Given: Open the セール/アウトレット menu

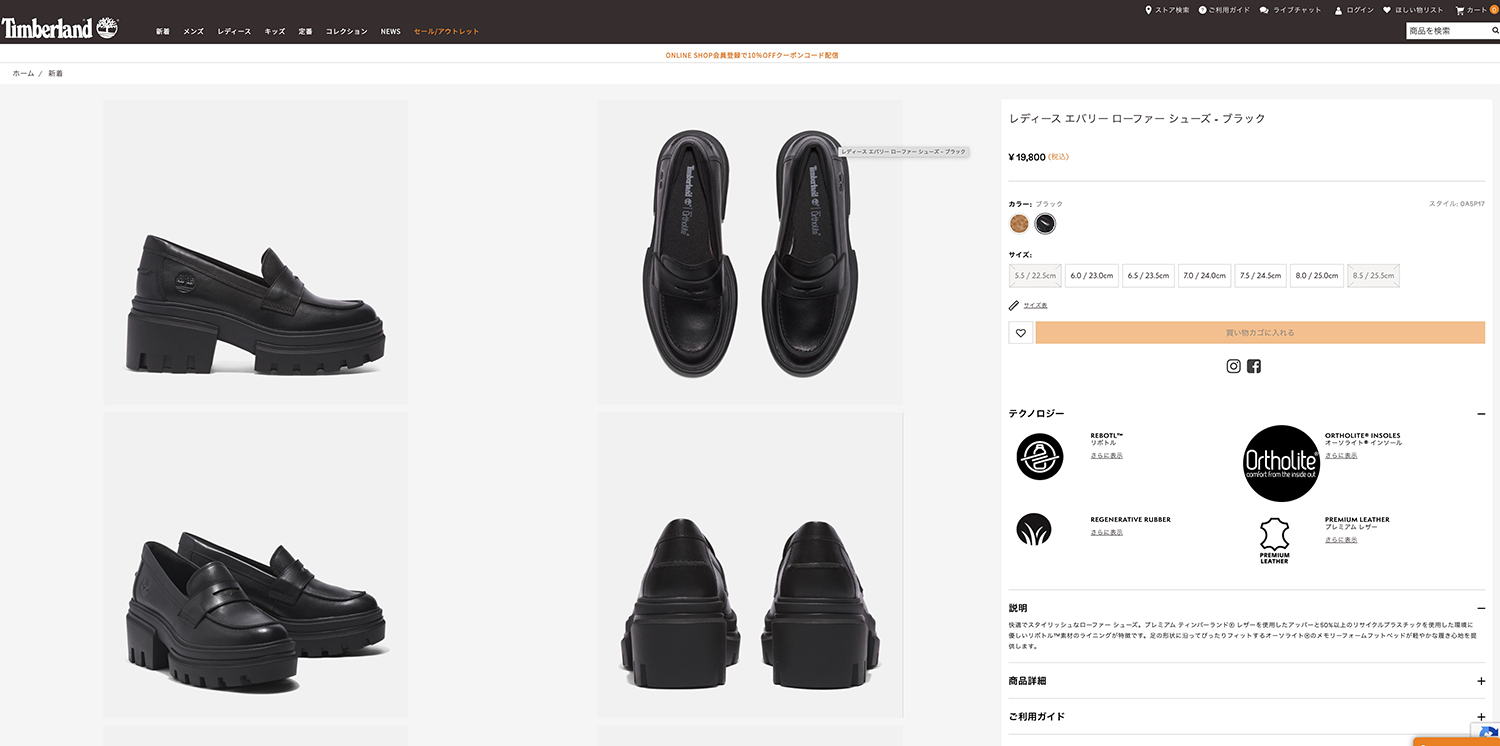Looking at the screenshot, I should pos(446,31).
